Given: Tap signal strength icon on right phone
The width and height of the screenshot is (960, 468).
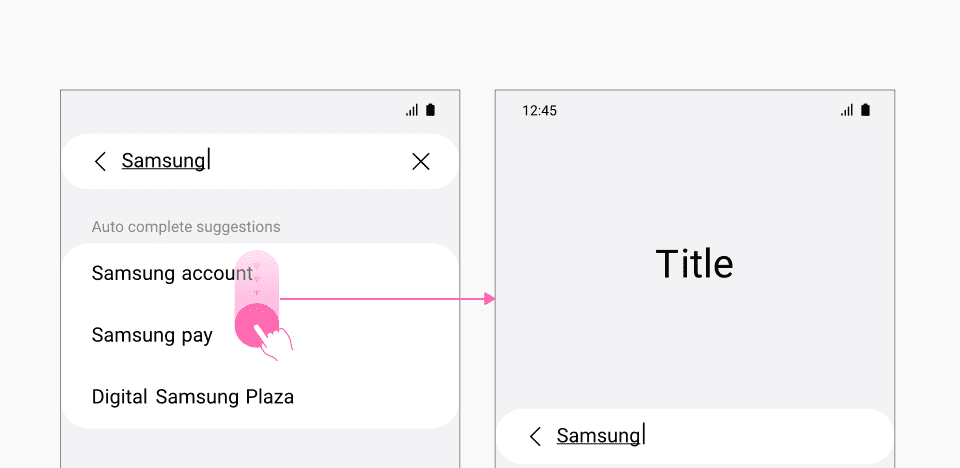Looking at the screenshot, I should [x=847, y=110].
